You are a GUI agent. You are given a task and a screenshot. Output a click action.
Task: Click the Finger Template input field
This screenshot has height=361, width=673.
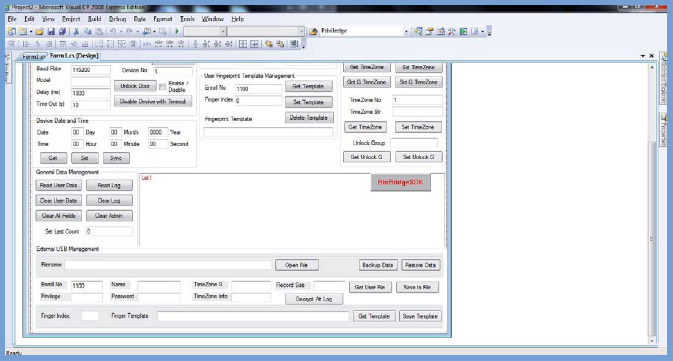point(253,316)
